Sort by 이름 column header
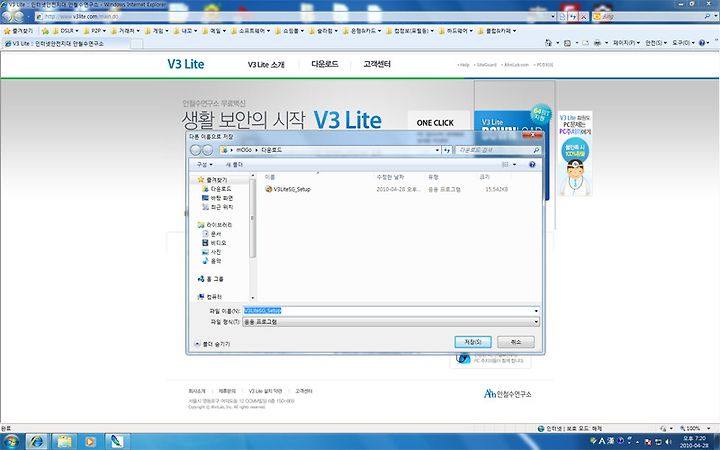Image resolution: width=720 pixels, height=450 pixels. pyautogui.click(x=270, y=177)
